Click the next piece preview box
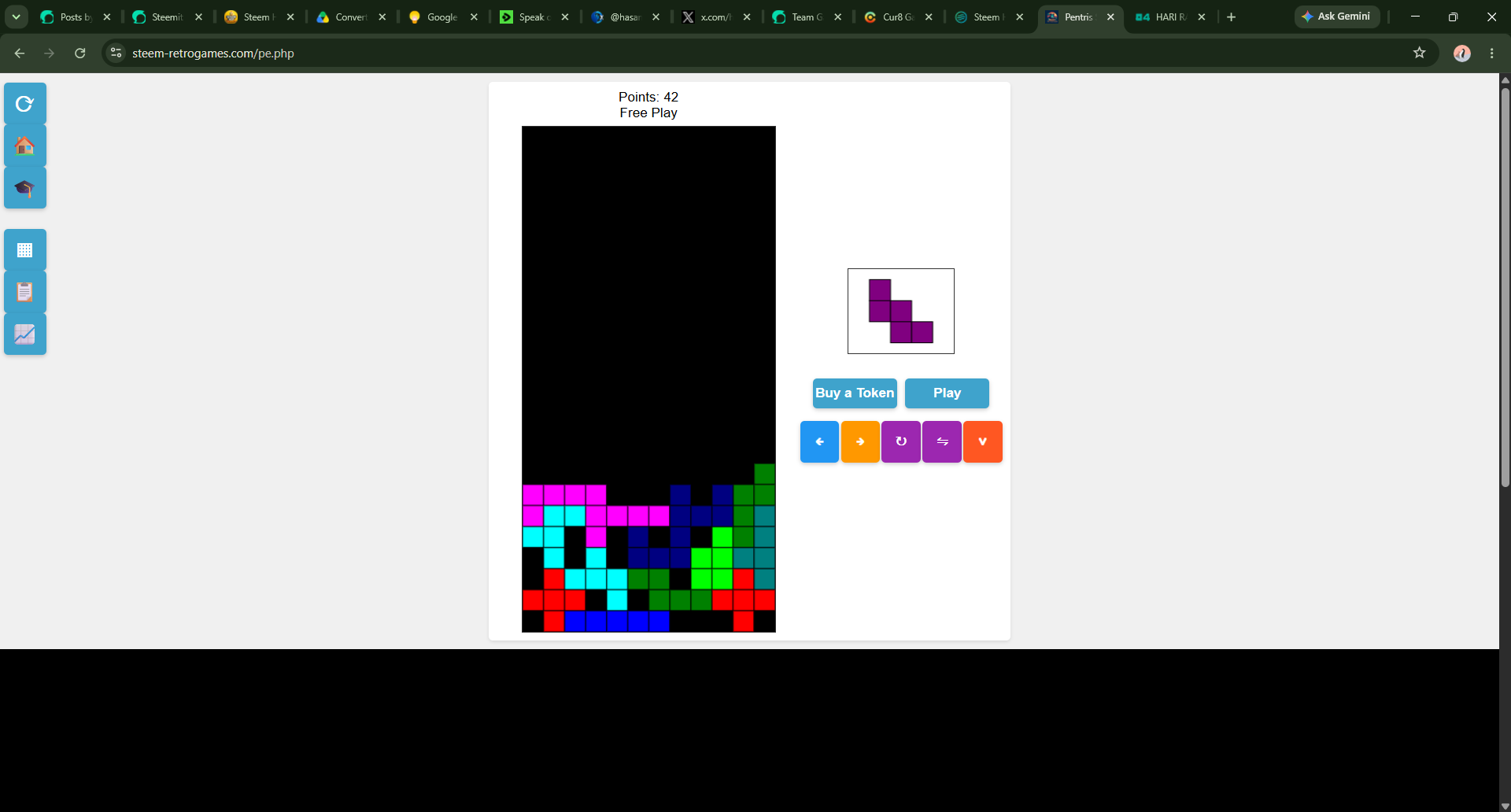This screenshot has width=1511, height=812. coord(901,311)
